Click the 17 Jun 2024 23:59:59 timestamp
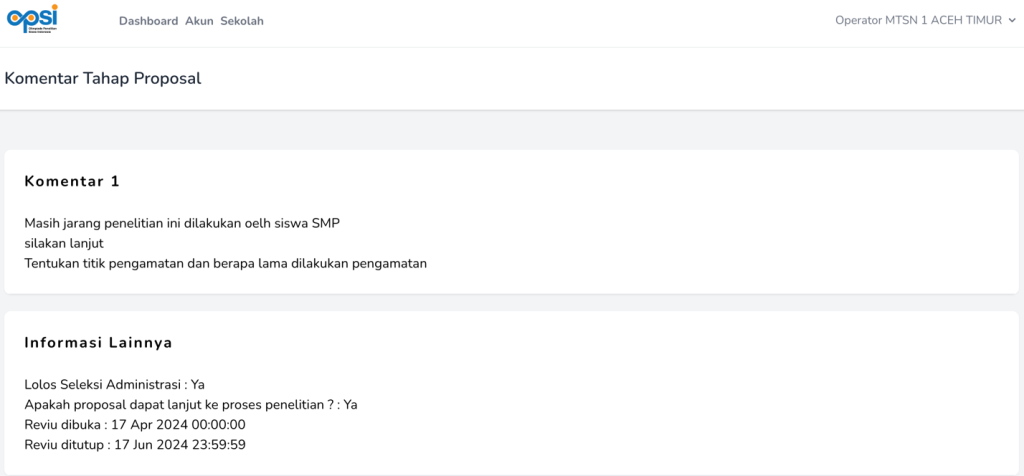The image size is (1024, 476). (180, 445)
